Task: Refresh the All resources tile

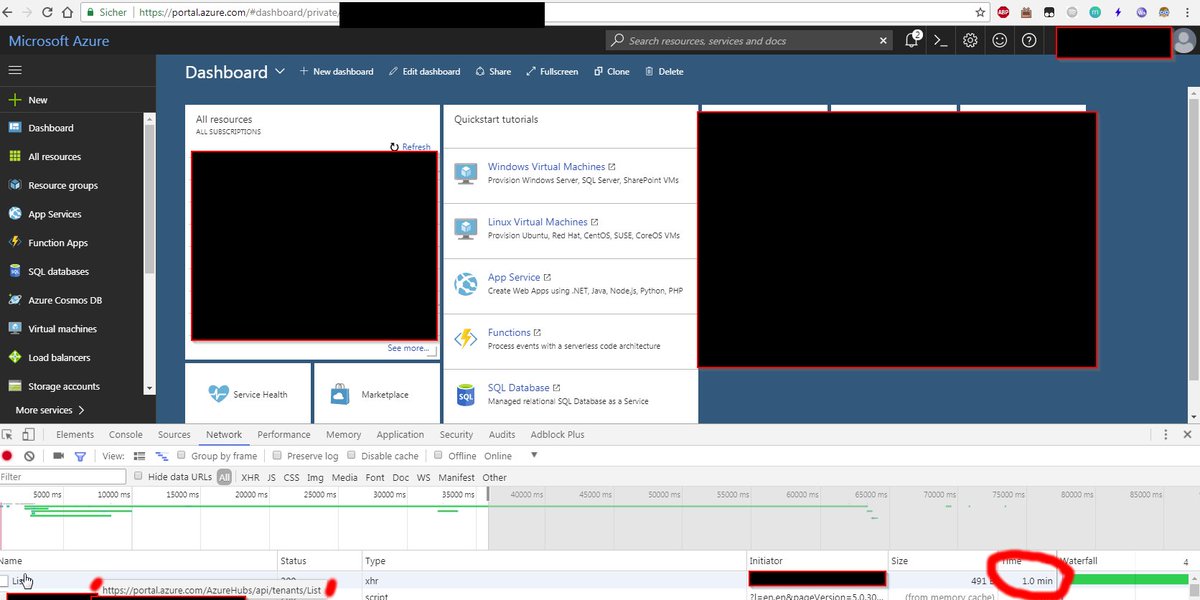Action: pyautogui.click(x=410, y=147)
